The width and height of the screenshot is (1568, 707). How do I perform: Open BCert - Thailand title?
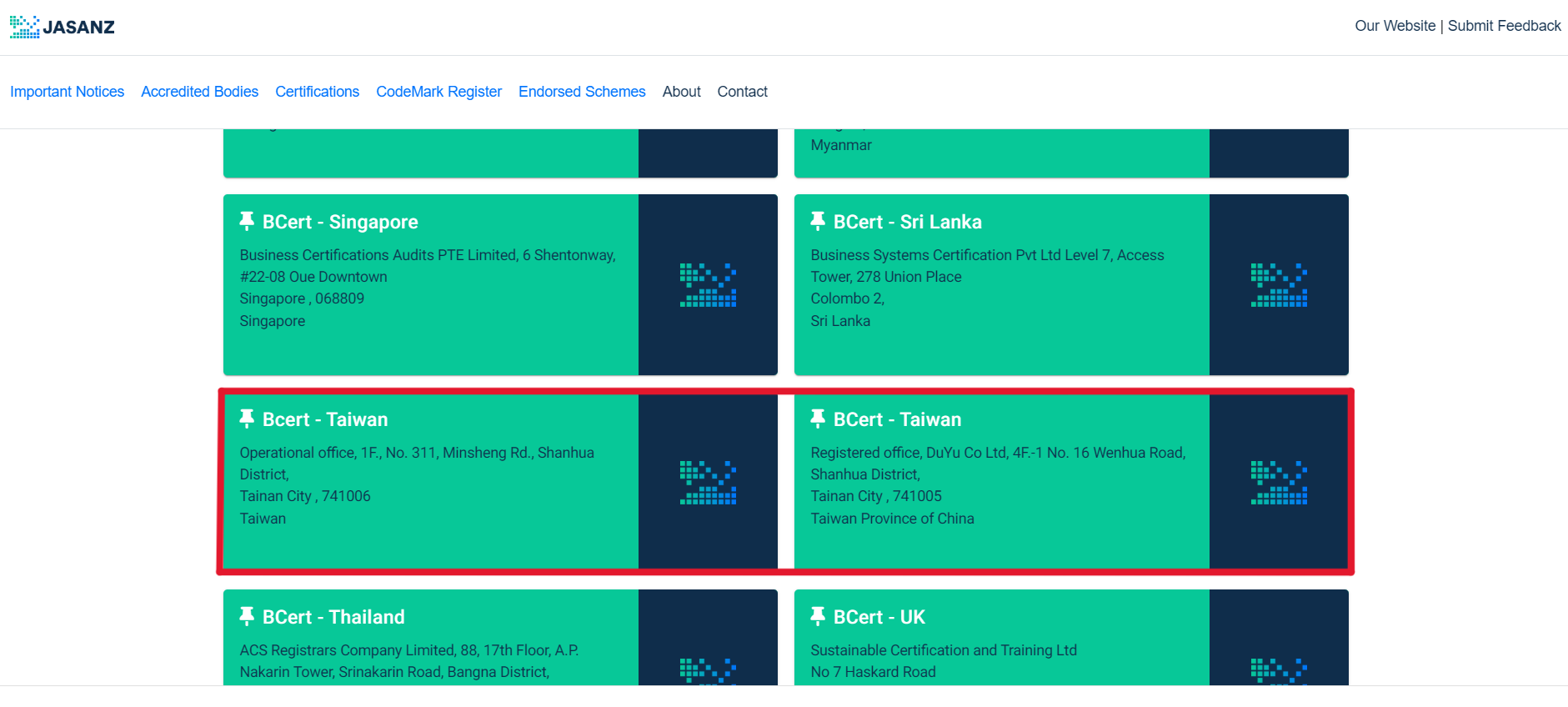pos(333,617)
